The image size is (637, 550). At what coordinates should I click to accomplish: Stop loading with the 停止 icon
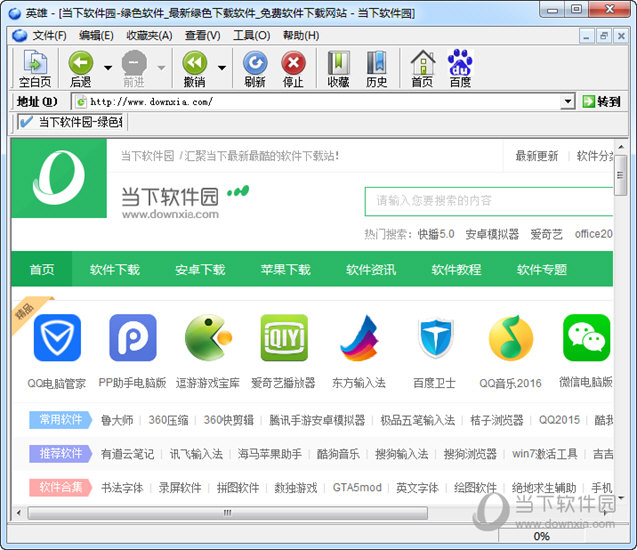pos(293,68)
